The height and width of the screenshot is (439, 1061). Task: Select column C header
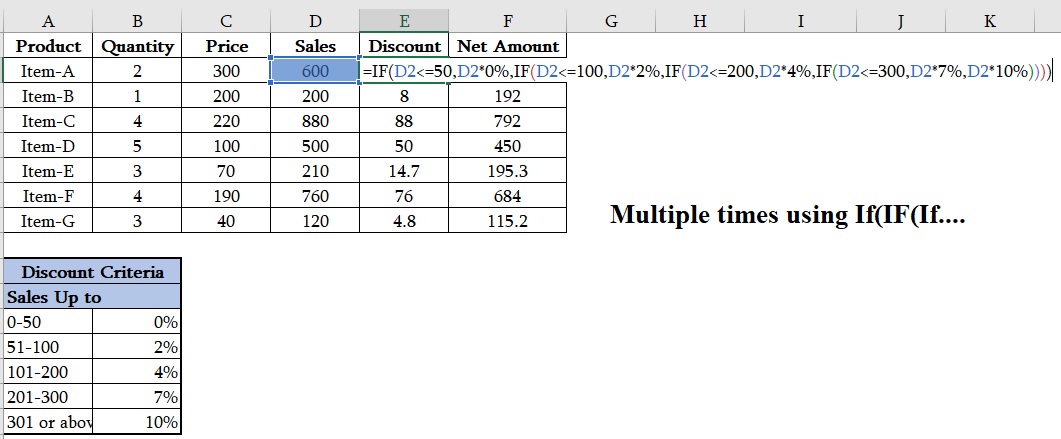(x=226, y=21)
